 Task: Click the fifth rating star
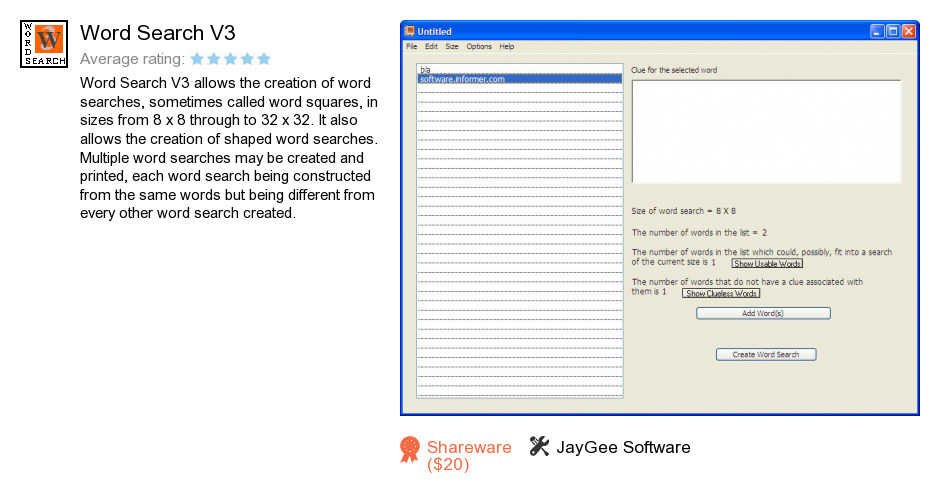264,59
